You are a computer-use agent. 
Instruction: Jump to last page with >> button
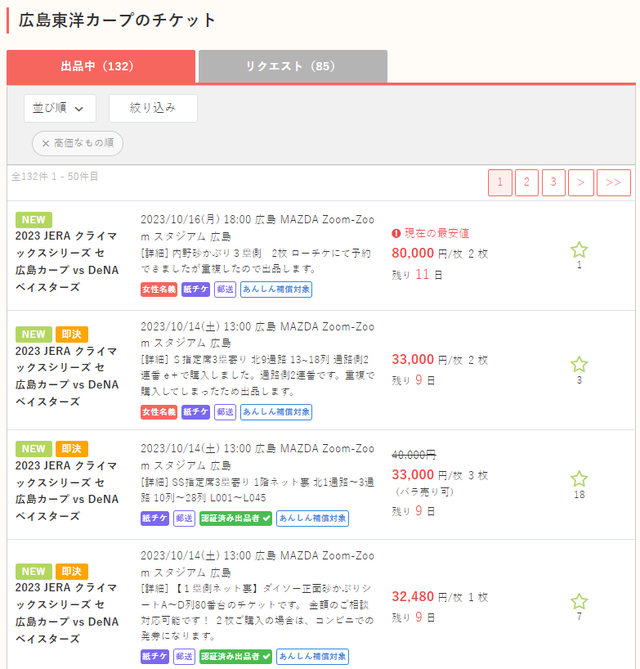613,183
